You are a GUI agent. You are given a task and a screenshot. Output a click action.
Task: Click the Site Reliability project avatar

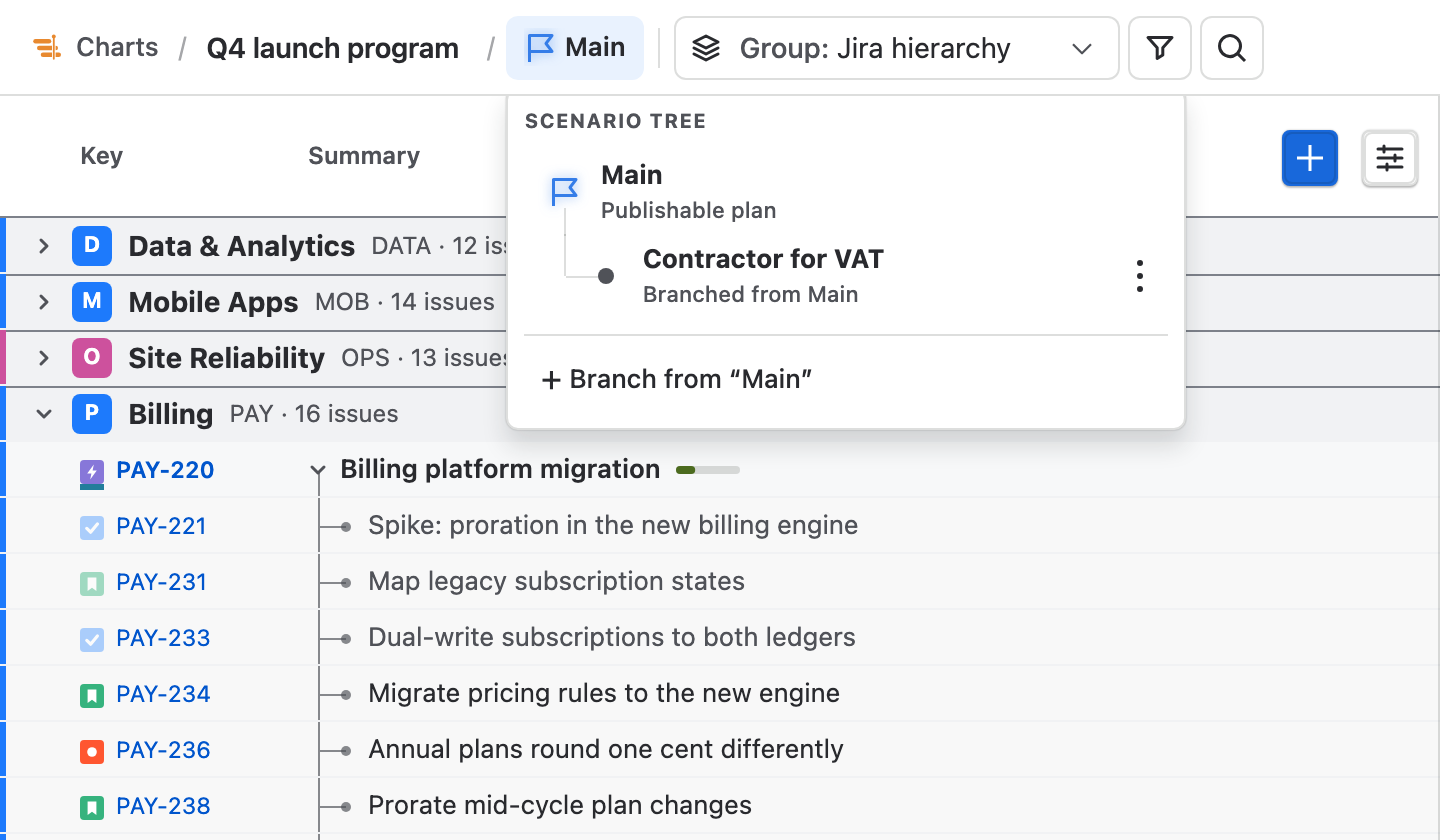tap(91, 358)
